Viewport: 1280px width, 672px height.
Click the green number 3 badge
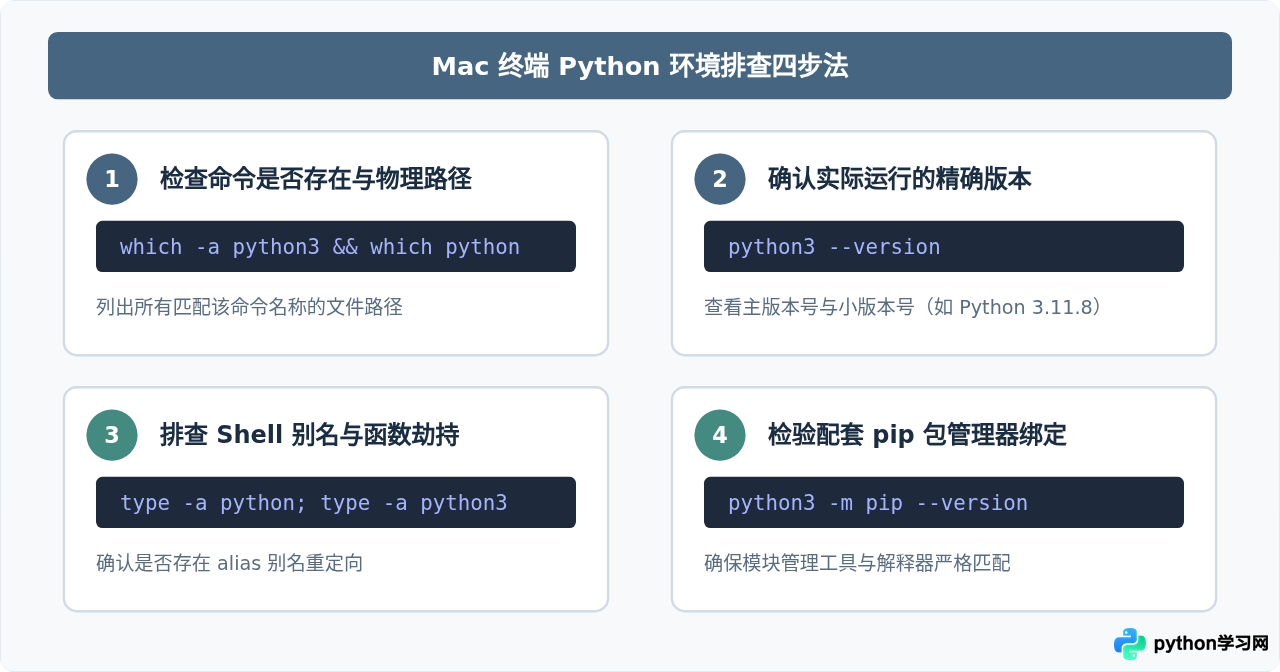click(x=112, y=435)
